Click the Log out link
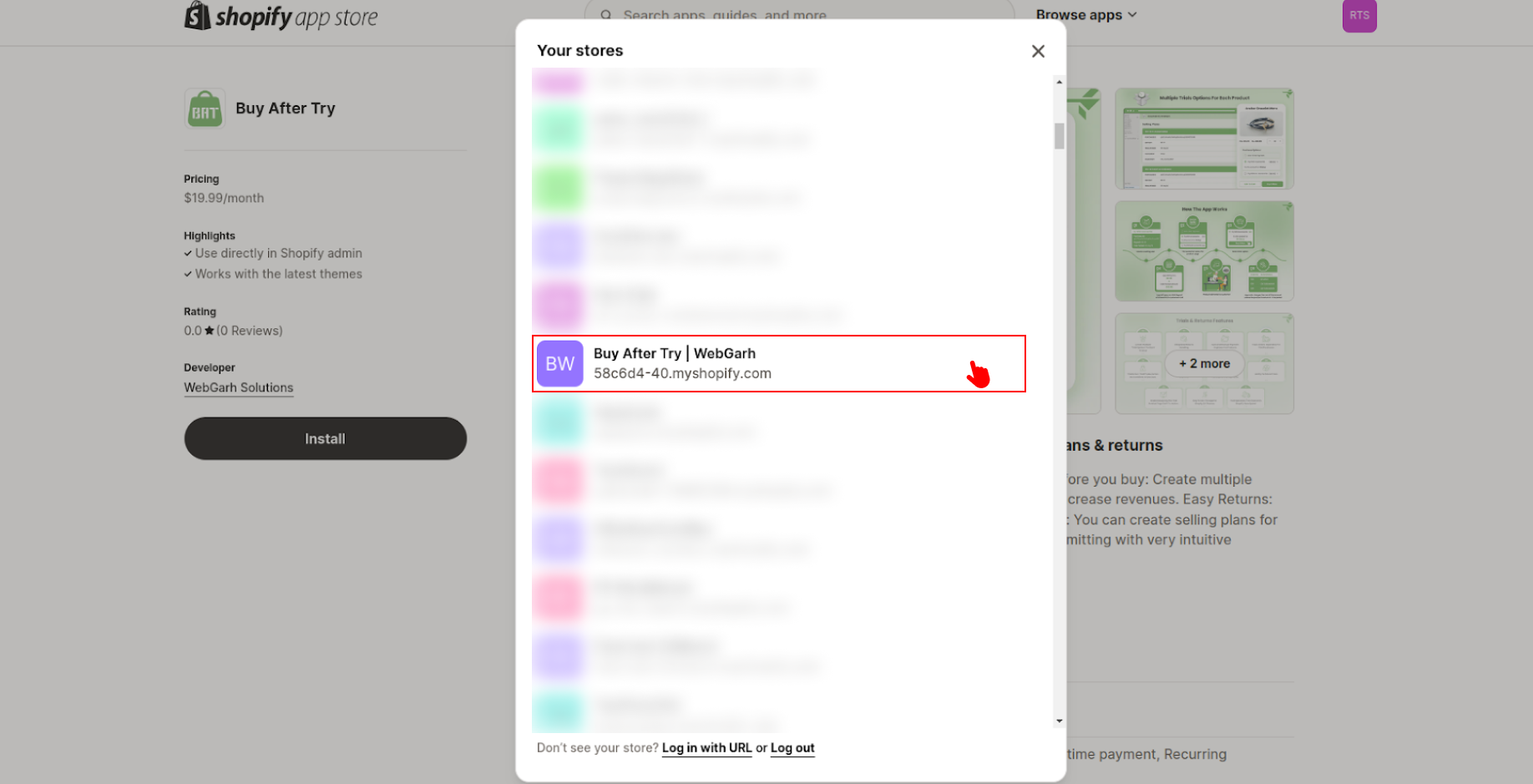 792,748
